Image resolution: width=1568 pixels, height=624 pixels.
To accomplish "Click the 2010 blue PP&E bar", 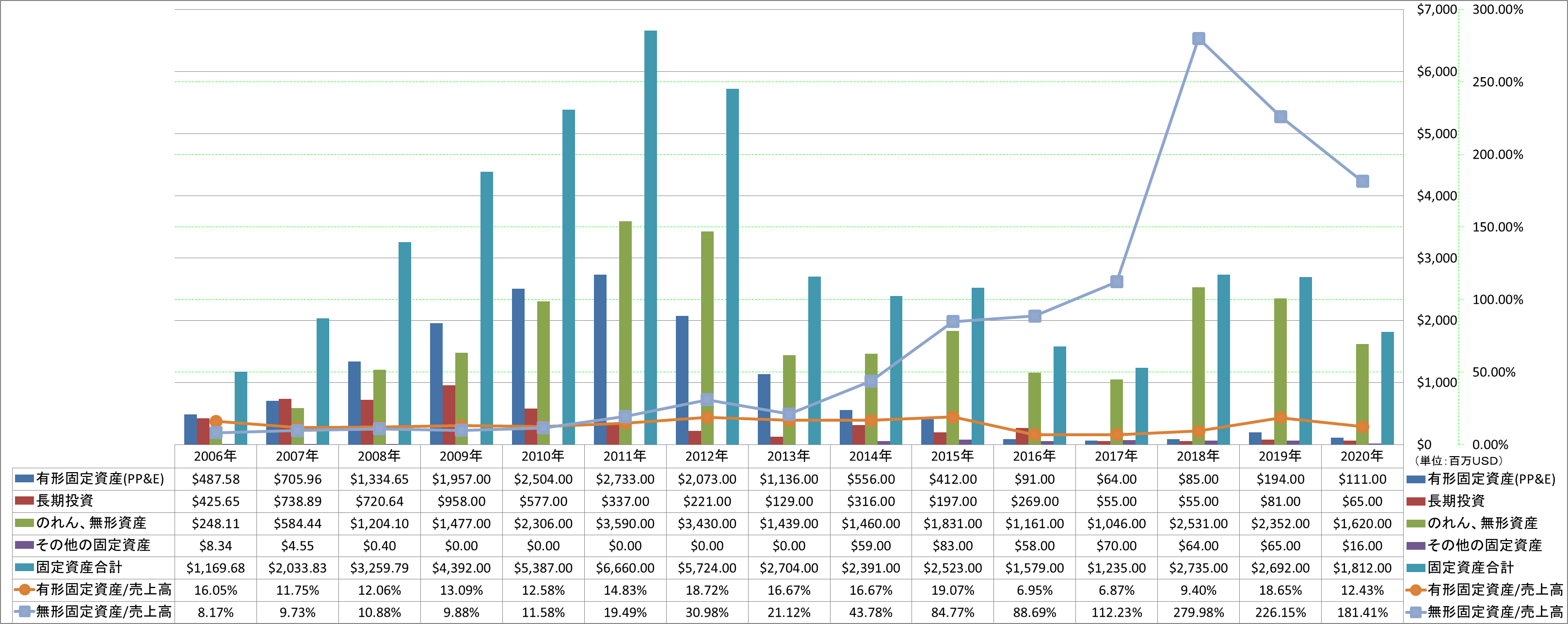I will pos(518,366).
